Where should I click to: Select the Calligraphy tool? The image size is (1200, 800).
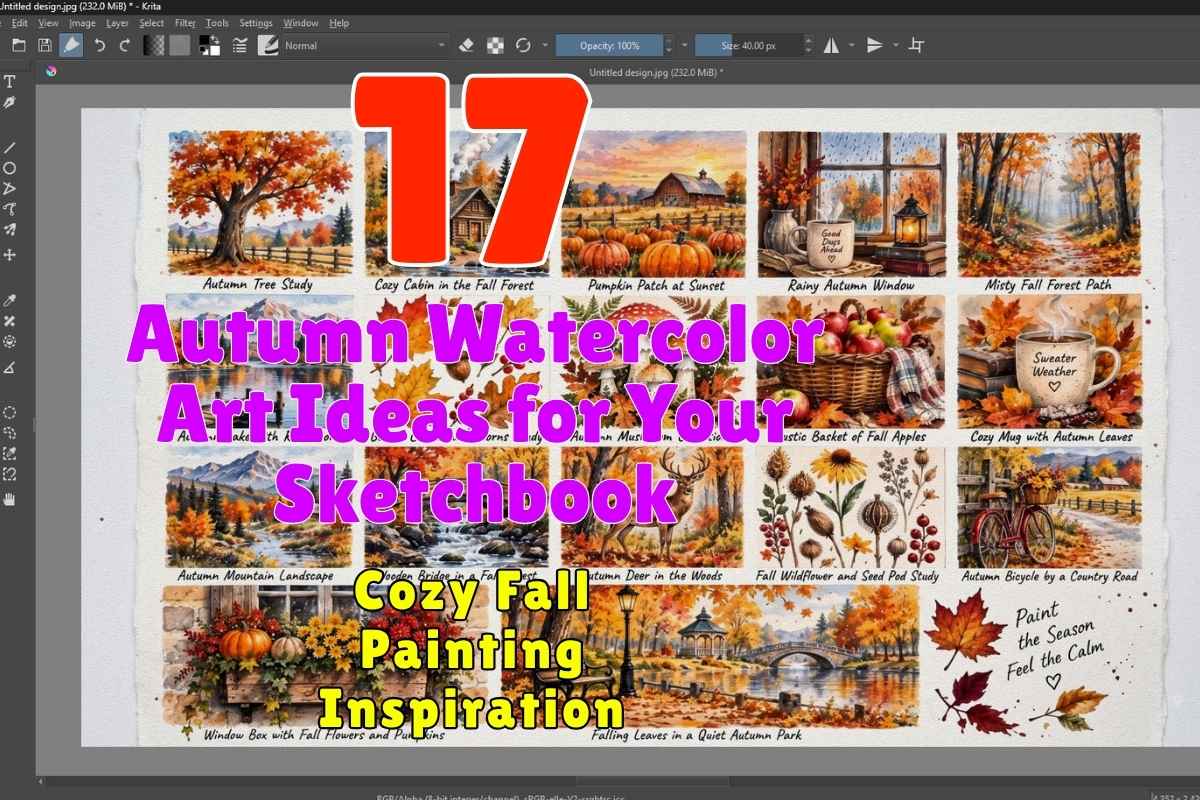[x=10, y=102]
